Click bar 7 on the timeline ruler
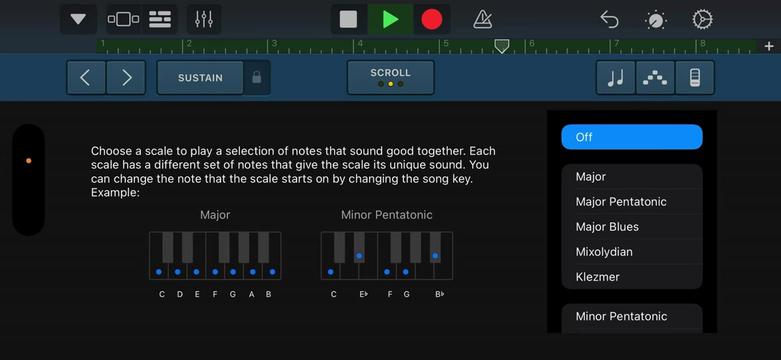This screenshot has height=360, width=781. click(616, 45)
